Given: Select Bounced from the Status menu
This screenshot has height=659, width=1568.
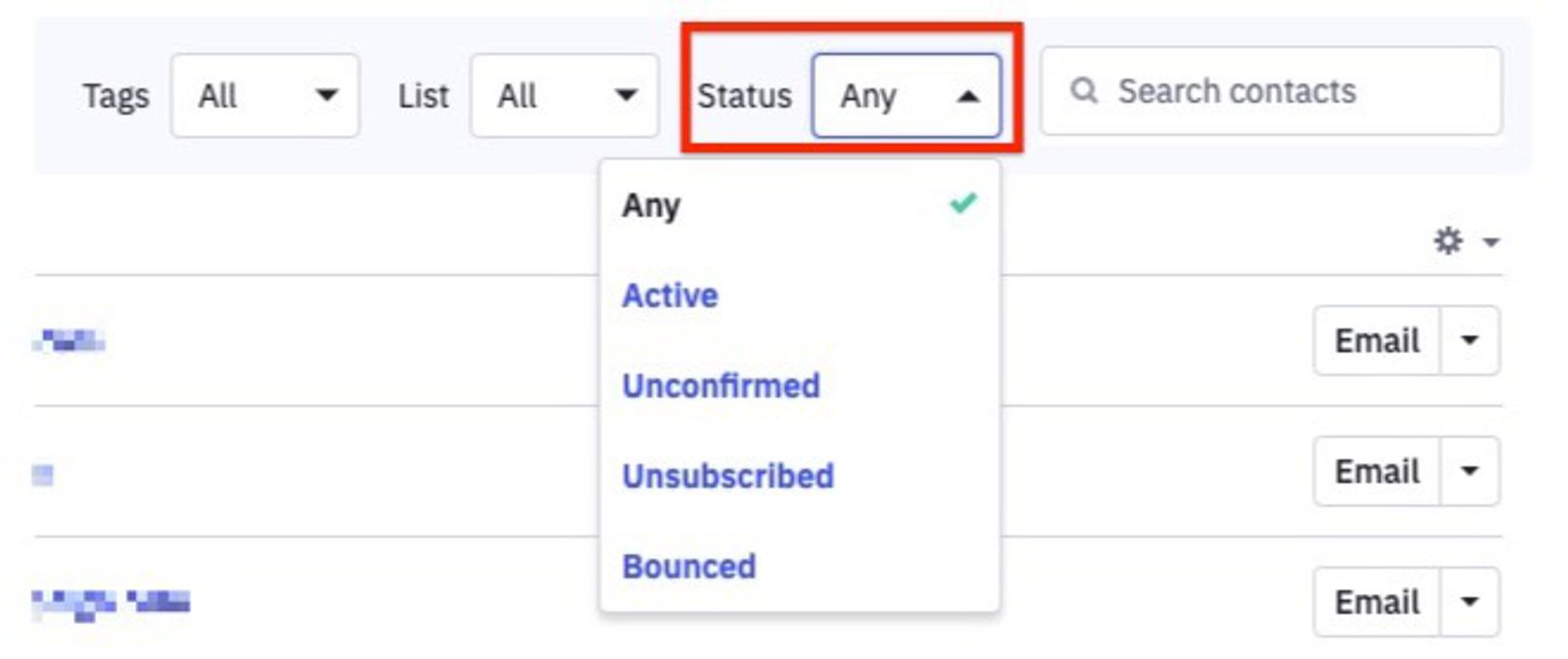Looking at the screenshot, I should 689,566.
